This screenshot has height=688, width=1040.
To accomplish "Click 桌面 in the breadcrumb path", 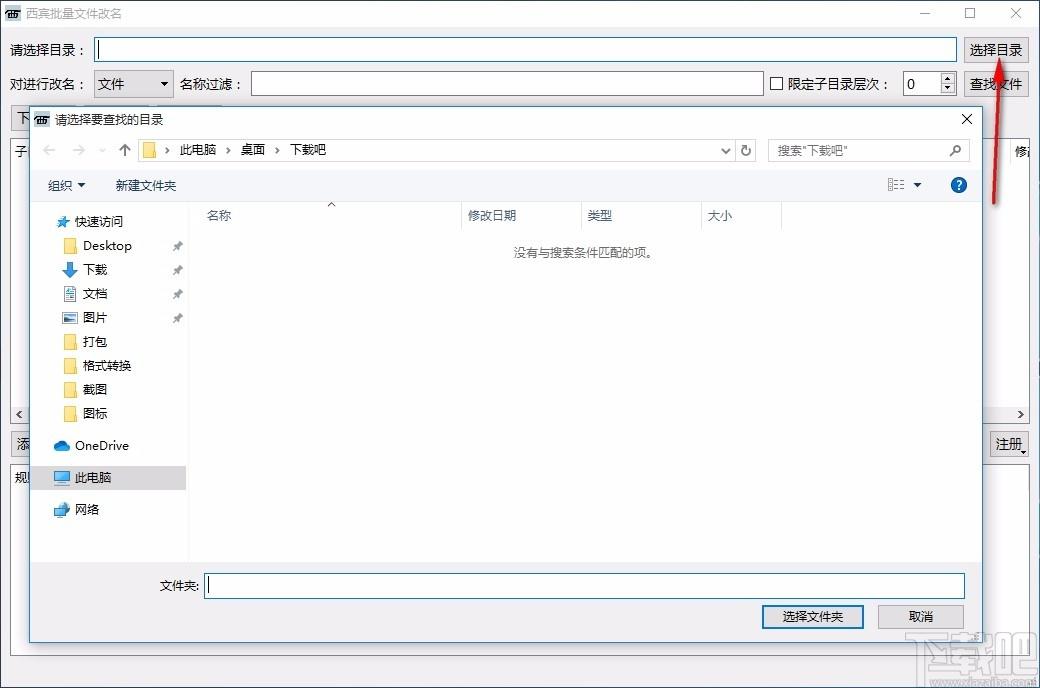I will click(253, 150).
